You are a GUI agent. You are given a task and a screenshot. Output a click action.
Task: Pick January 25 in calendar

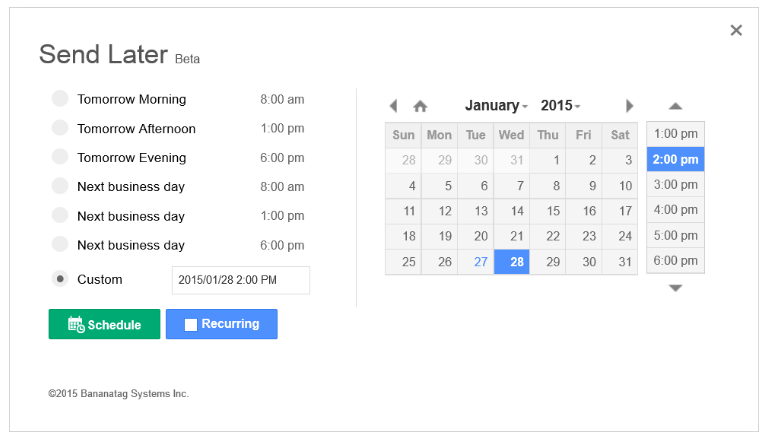click(x=403, y=262)
